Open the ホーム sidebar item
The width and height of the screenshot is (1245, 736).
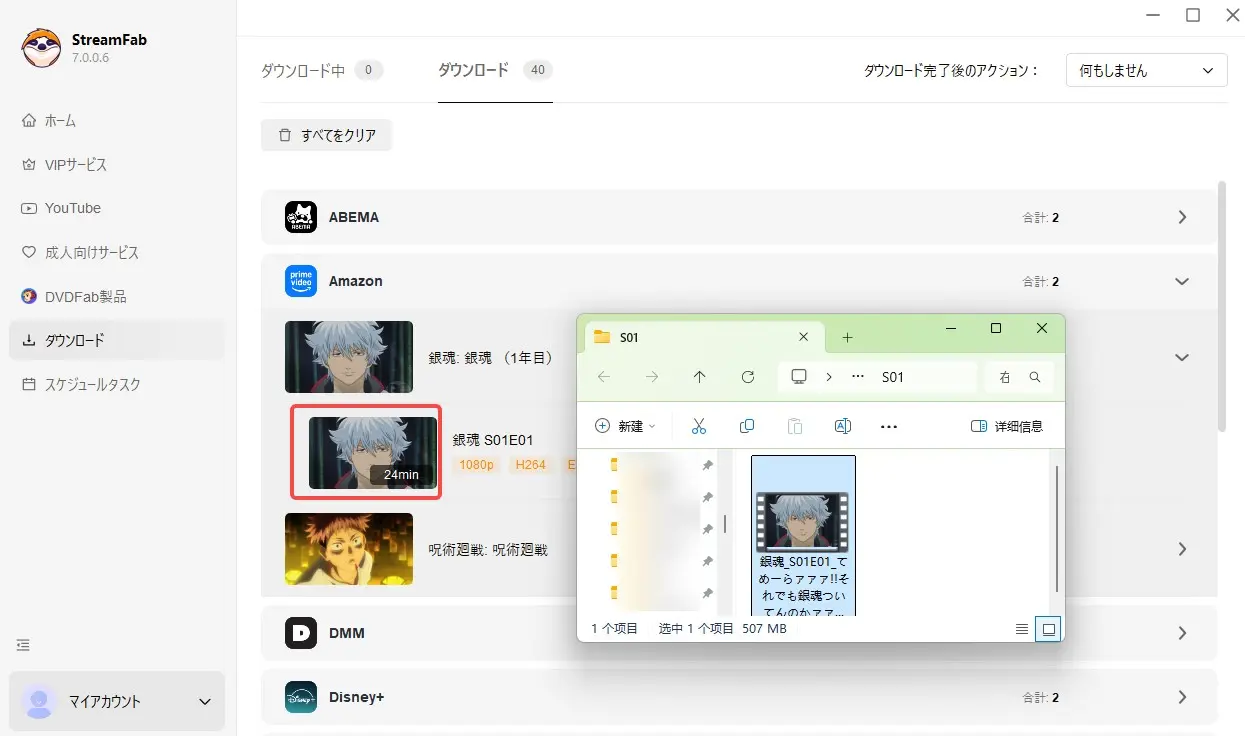117,121
